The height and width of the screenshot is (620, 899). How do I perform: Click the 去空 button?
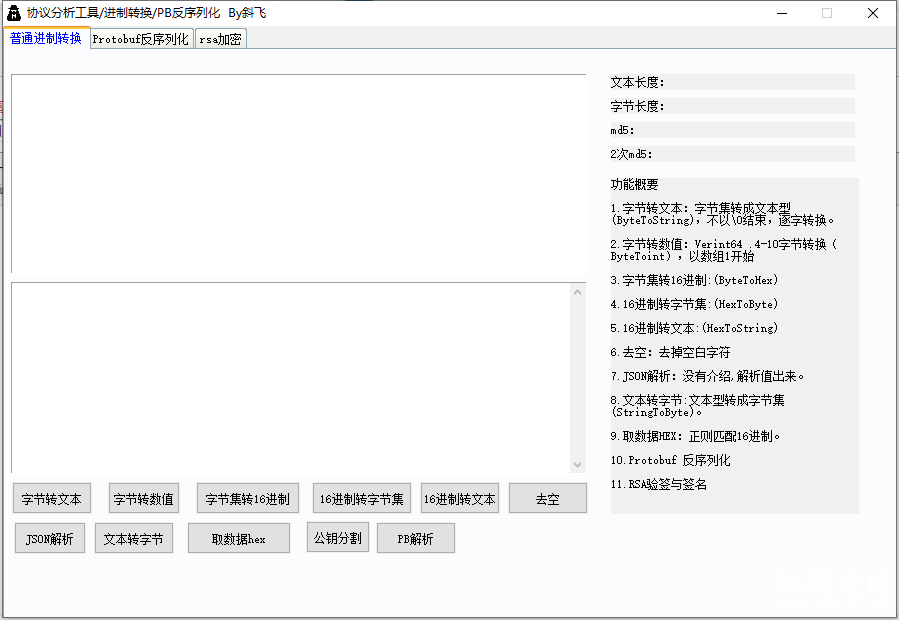(548, 499)
